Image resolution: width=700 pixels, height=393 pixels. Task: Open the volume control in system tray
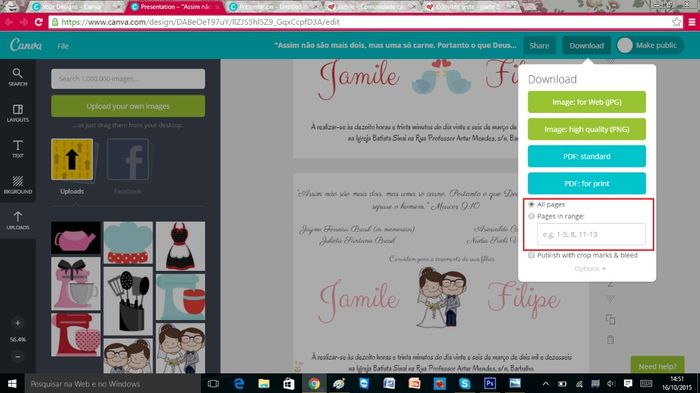pyautogui.click(x=611, y=384)
